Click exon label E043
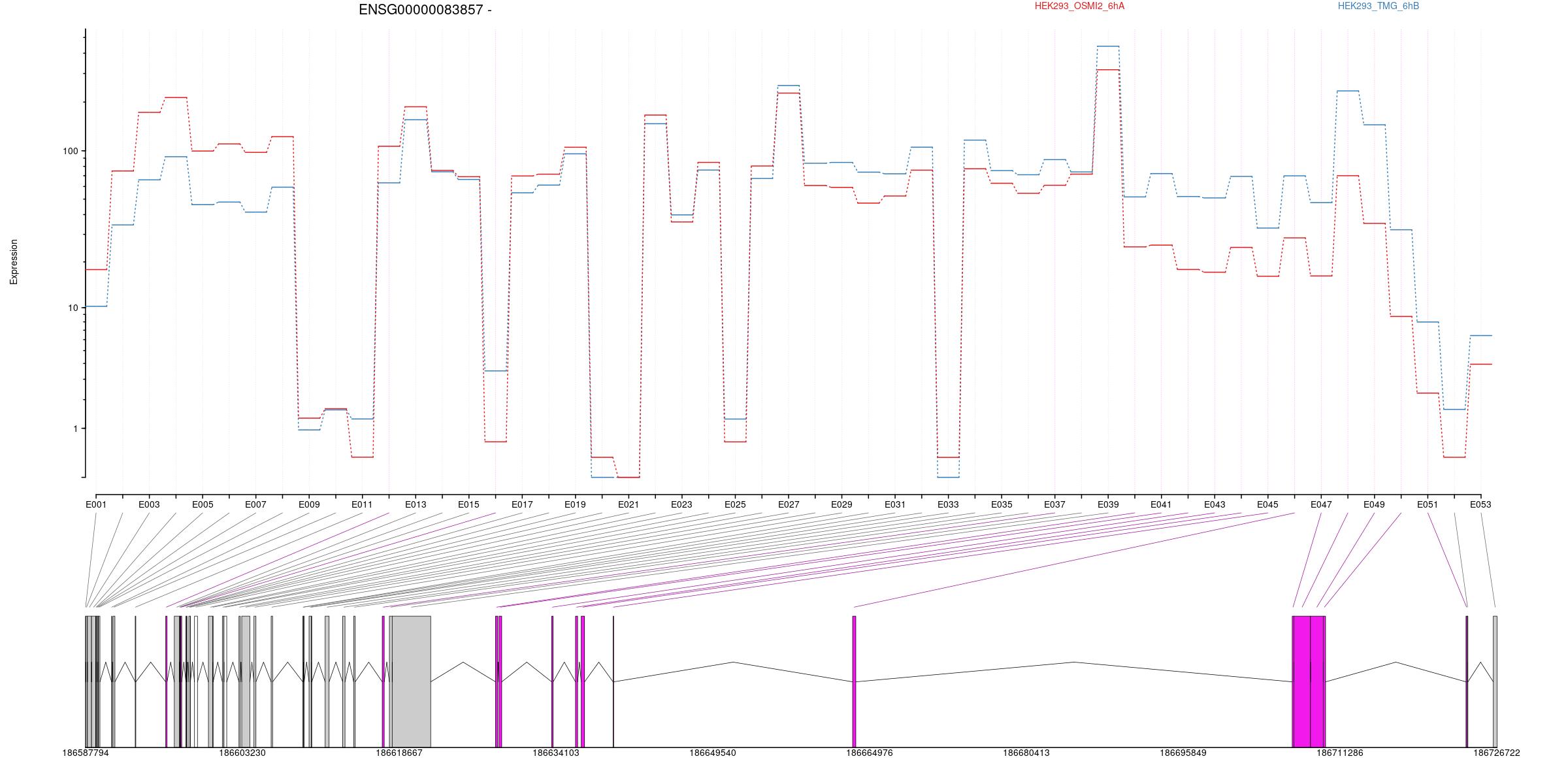 [x=1215, y=504]
